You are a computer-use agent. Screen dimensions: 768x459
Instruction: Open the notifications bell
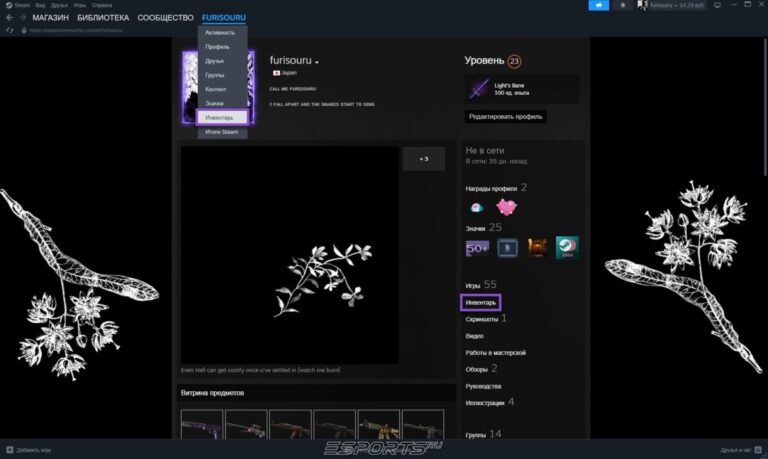point(624,5)
